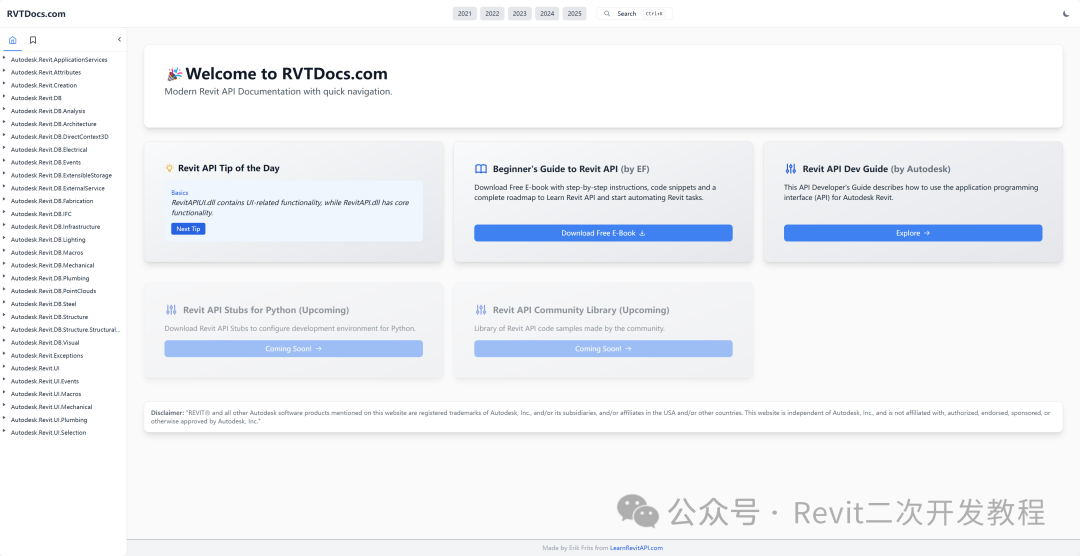Screen dimensions: 1080x556
Task: Expand Autodesk.Revit.ApplicationServices arrow
Action: (x=5, y=59)
